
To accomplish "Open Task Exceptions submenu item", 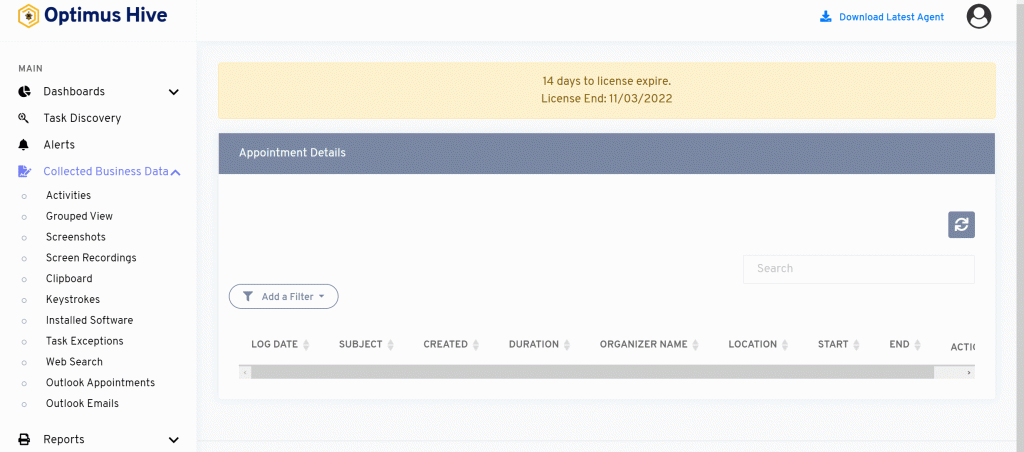I will 84,341.
